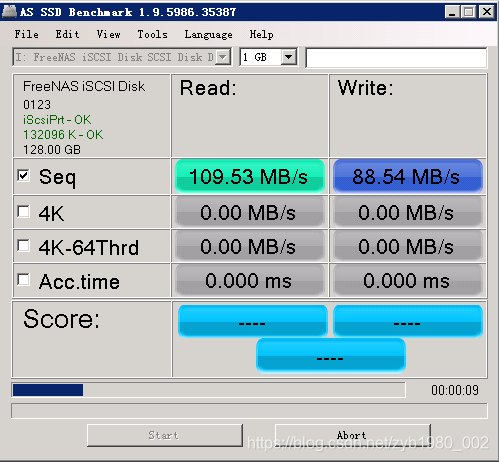Open the Language menu
The image size is (499, 462).
(208, 34)
